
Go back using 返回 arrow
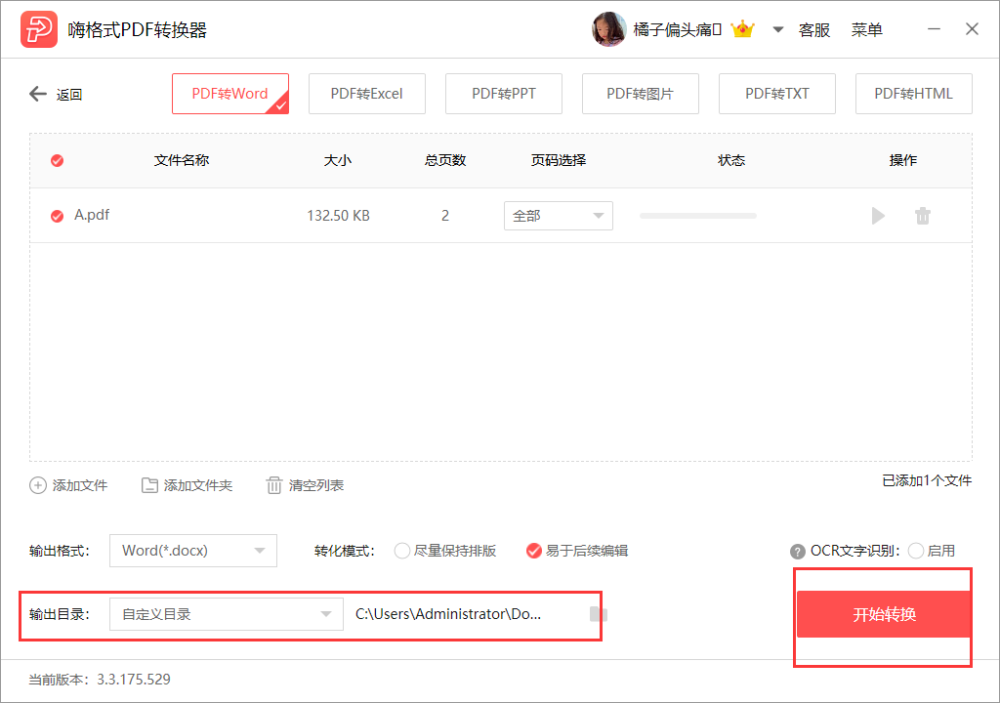coord(55,94)
